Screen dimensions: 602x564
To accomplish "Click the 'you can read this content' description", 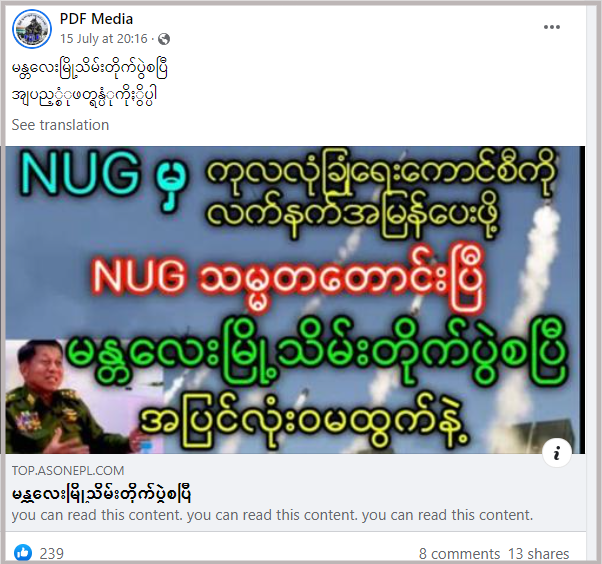I will coord(272,515).
